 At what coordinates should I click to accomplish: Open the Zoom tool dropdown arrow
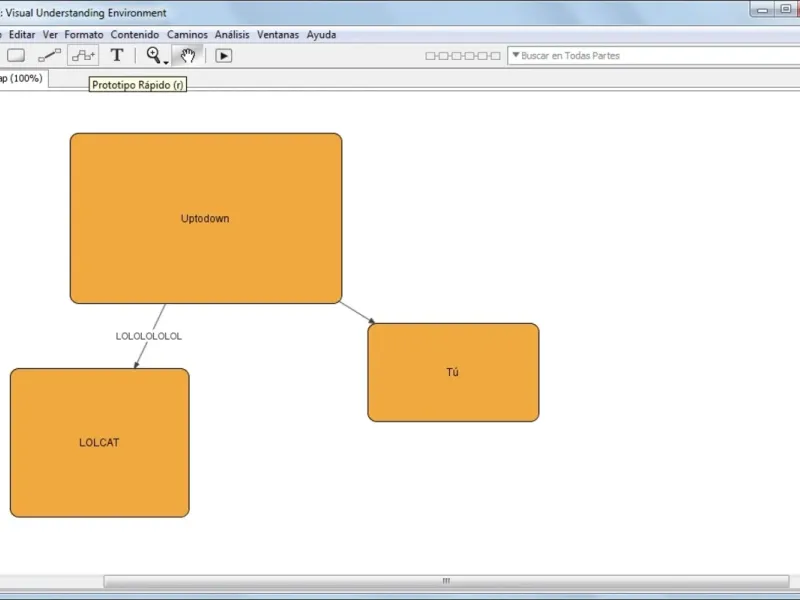166,62
